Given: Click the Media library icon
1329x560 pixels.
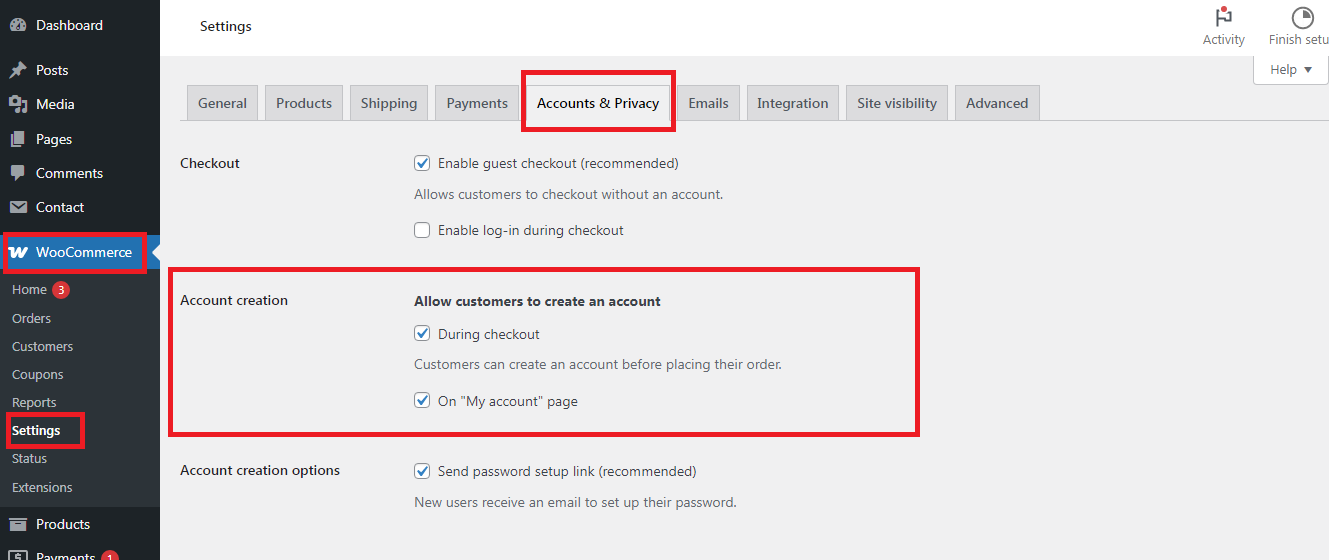Looking at the screenshot, I should [x=18, y=104].
